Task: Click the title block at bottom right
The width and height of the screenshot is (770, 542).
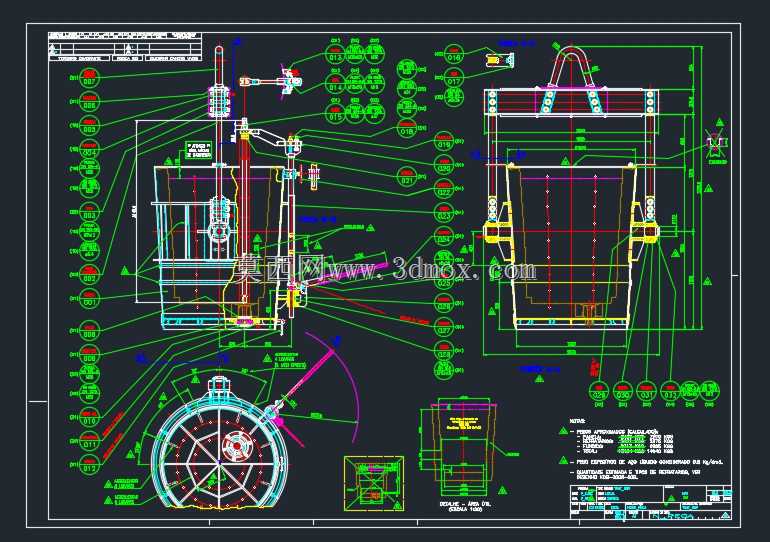Action: click(x=651, y=502)
